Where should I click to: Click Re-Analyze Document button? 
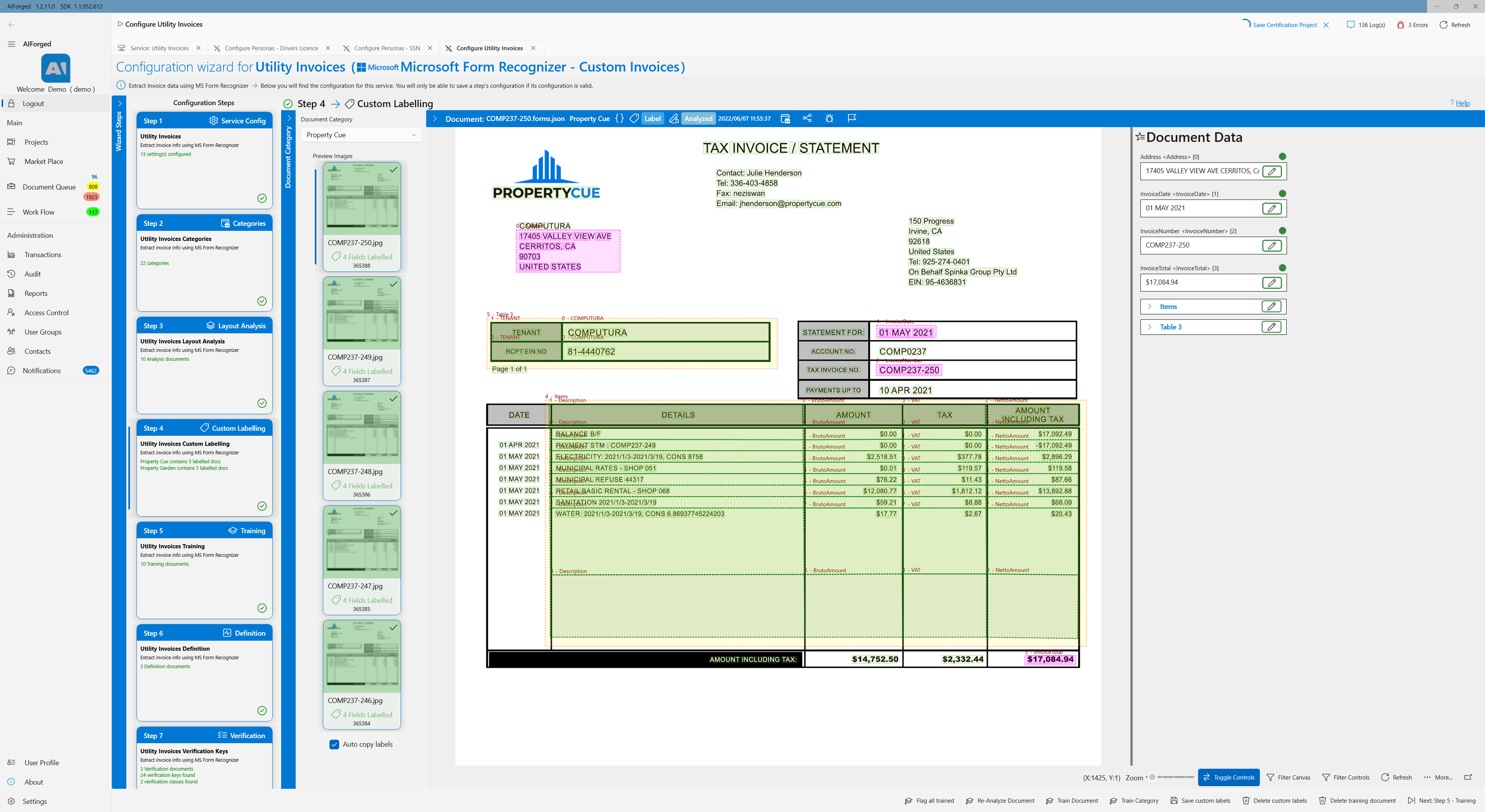[x=1000, y=800]
